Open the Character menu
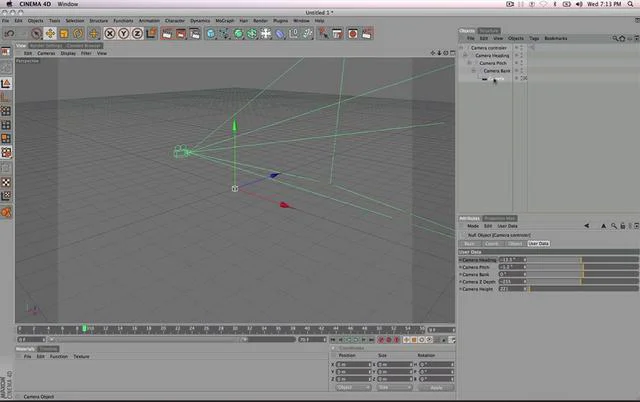This screenshot has height=402, width=640. point(175,20)
